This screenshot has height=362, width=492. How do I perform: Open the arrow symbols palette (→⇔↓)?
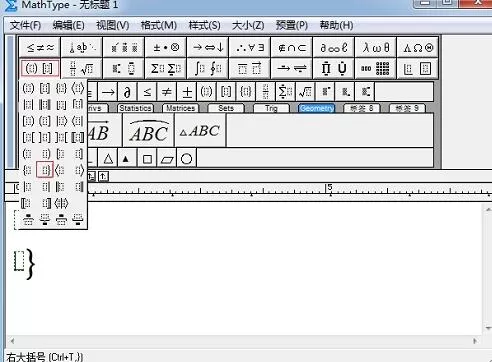(x=208, y=48)
